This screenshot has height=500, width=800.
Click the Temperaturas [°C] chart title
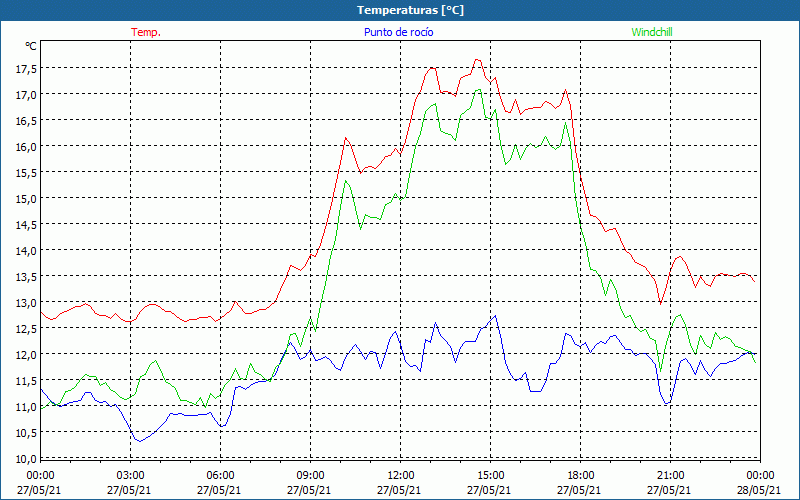(410, 10)
